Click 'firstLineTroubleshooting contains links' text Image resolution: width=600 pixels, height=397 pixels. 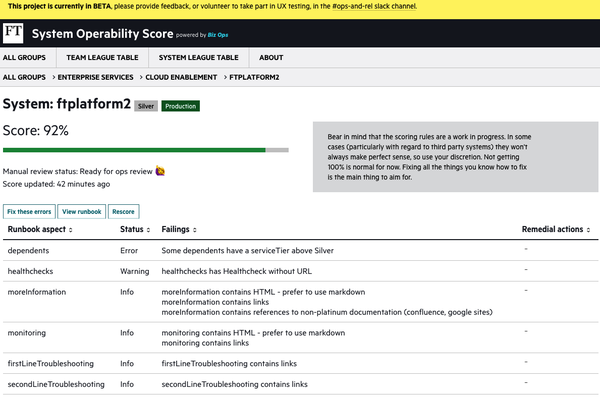(x=229, y=363)
